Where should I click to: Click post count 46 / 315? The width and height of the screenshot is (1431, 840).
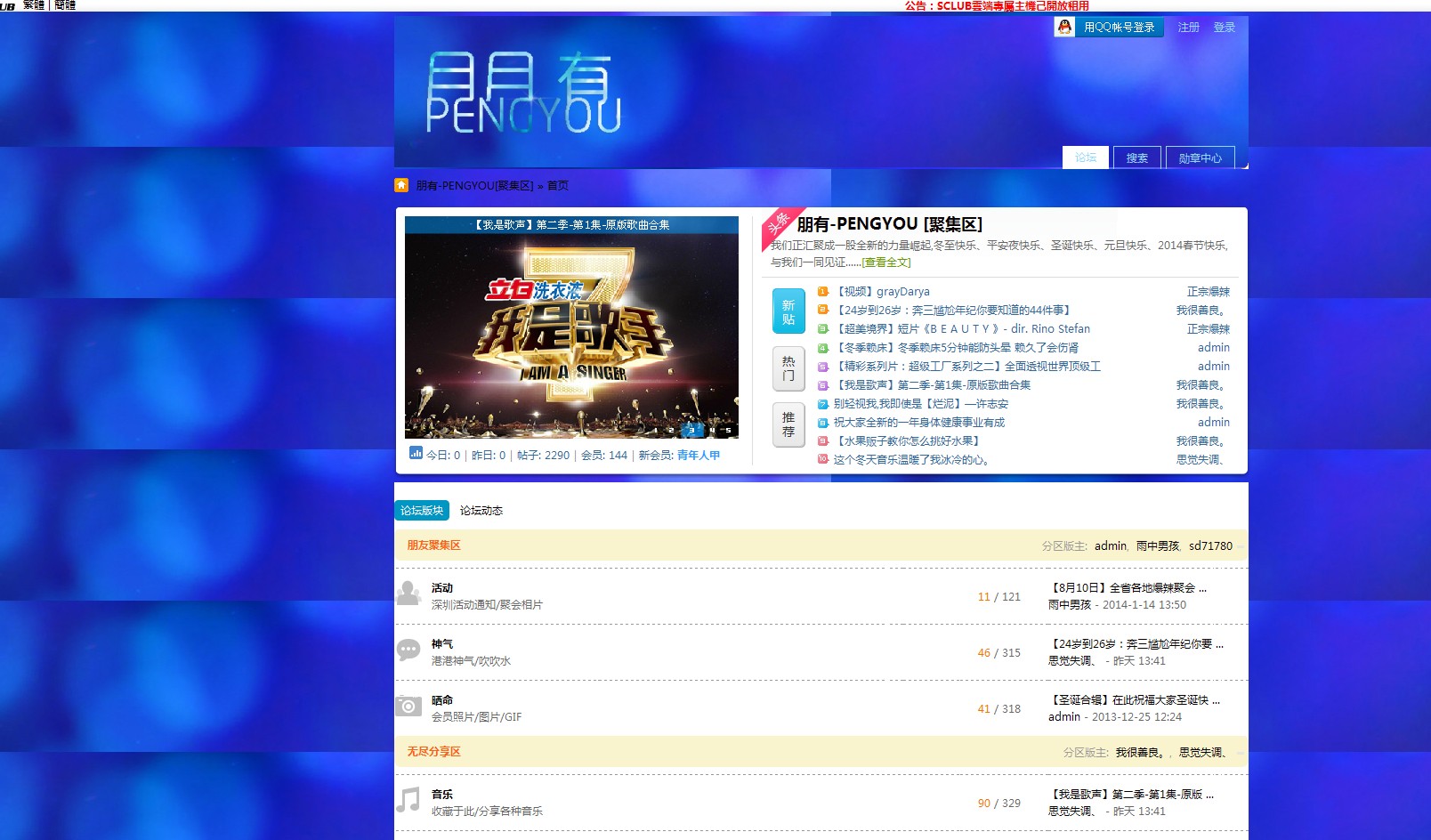(x=998, y=652)
